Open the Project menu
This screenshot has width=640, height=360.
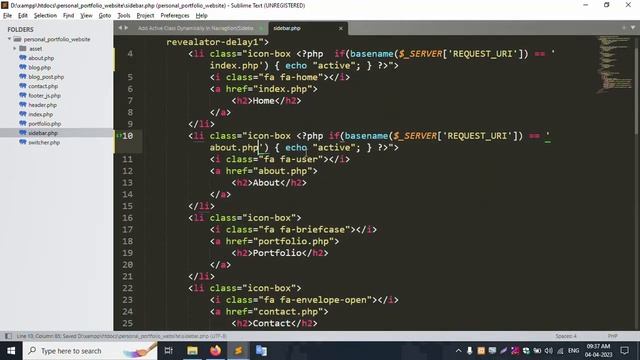point(145,16)
